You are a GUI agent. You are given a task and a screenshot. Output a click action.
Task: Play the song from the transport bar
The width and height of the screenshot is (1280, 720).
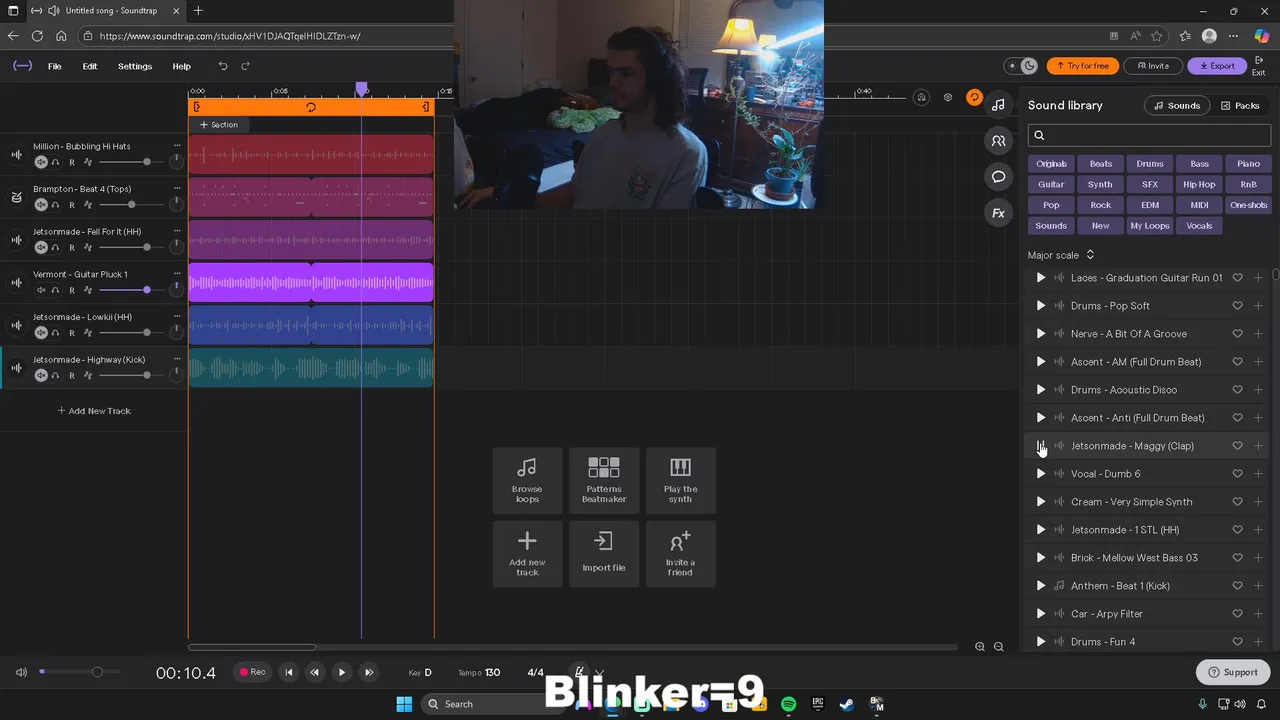(342, 672)
